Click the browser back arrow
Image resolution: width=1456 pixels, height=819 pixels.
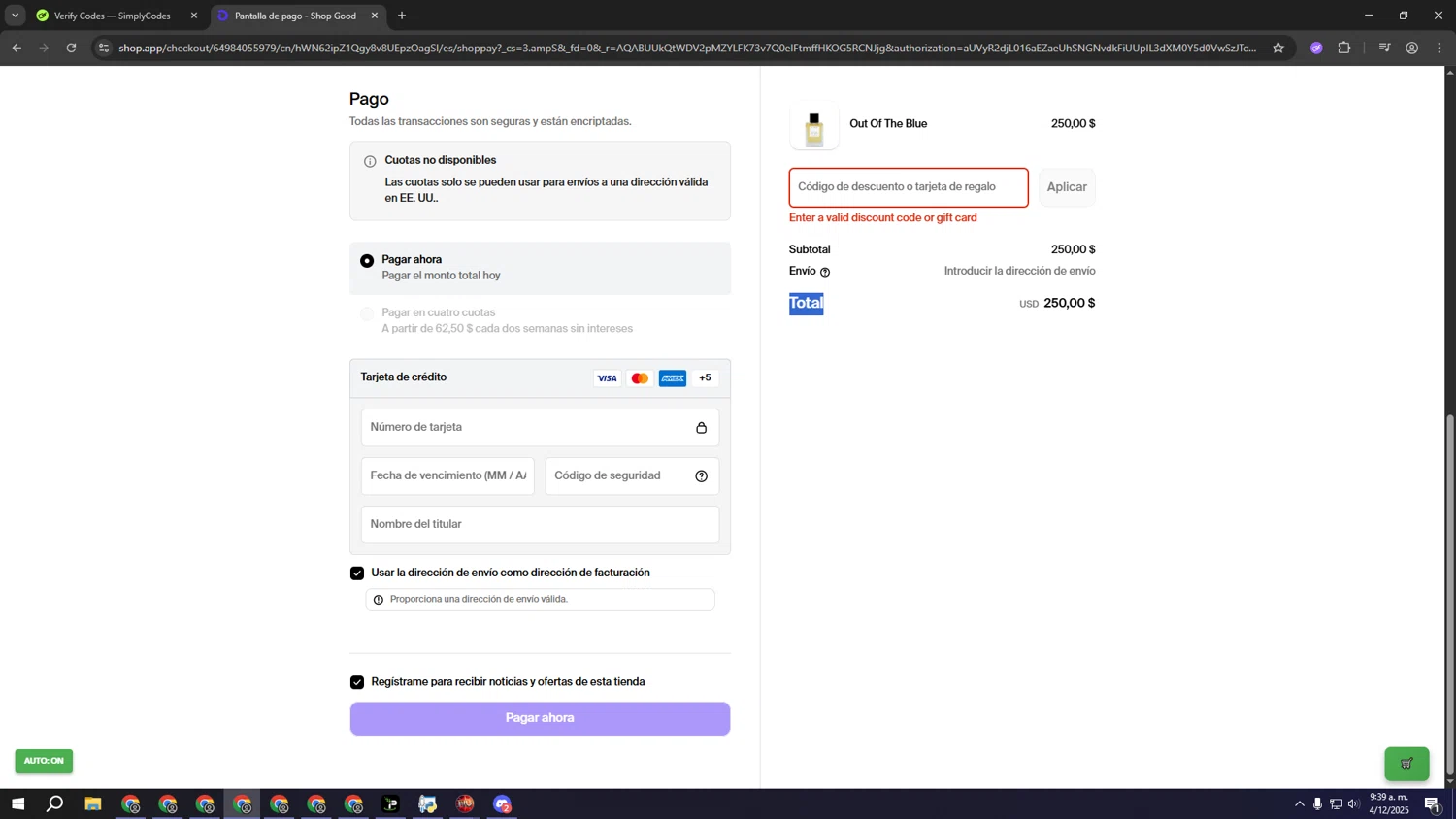[x=17, y=48]
